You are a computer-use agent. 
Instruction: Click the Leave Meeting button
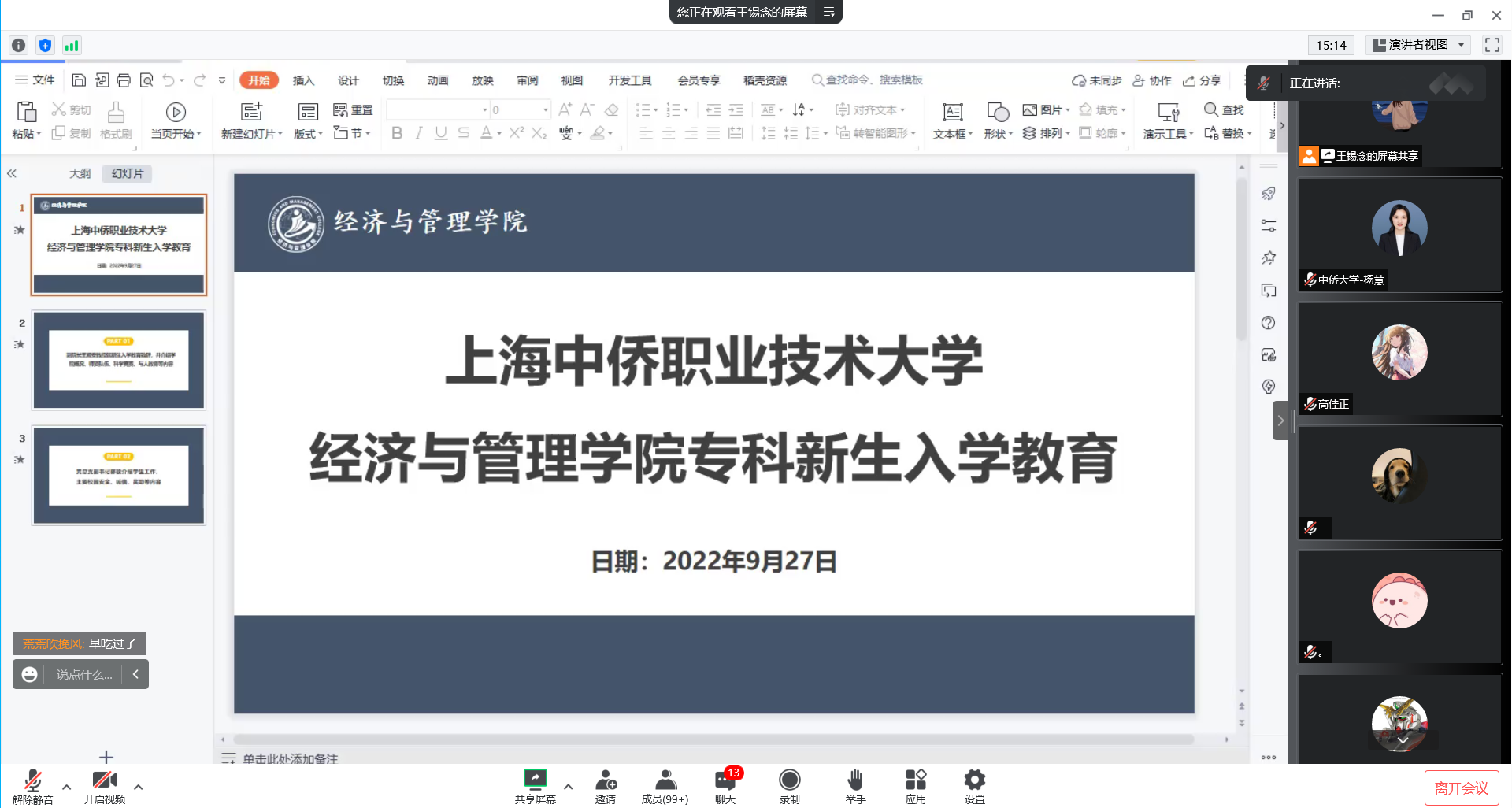[1461, 788]
